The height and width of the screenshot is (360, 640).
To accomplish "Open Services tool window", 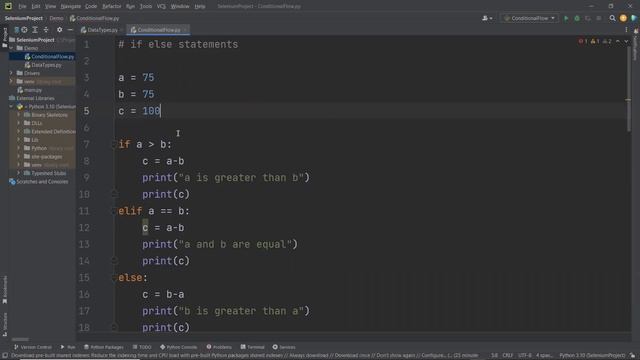I will (284, 347).
